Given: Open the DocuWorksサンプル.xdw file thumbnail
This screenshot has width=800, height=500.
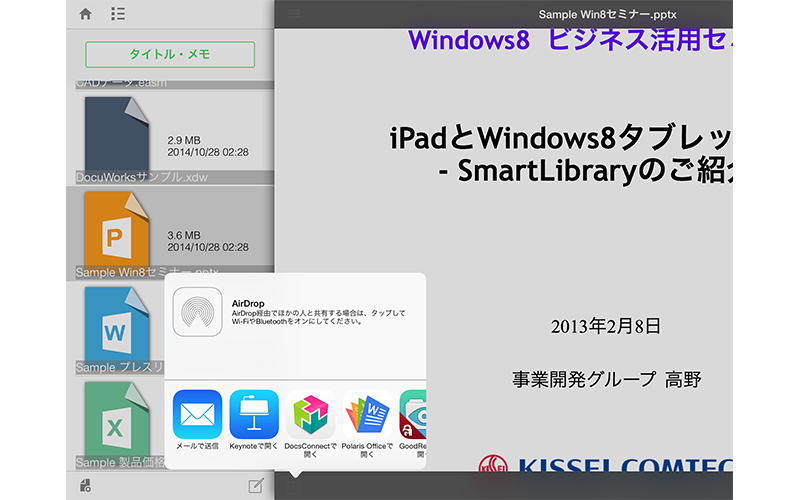Looking at the screenshot, I should 117,134.
